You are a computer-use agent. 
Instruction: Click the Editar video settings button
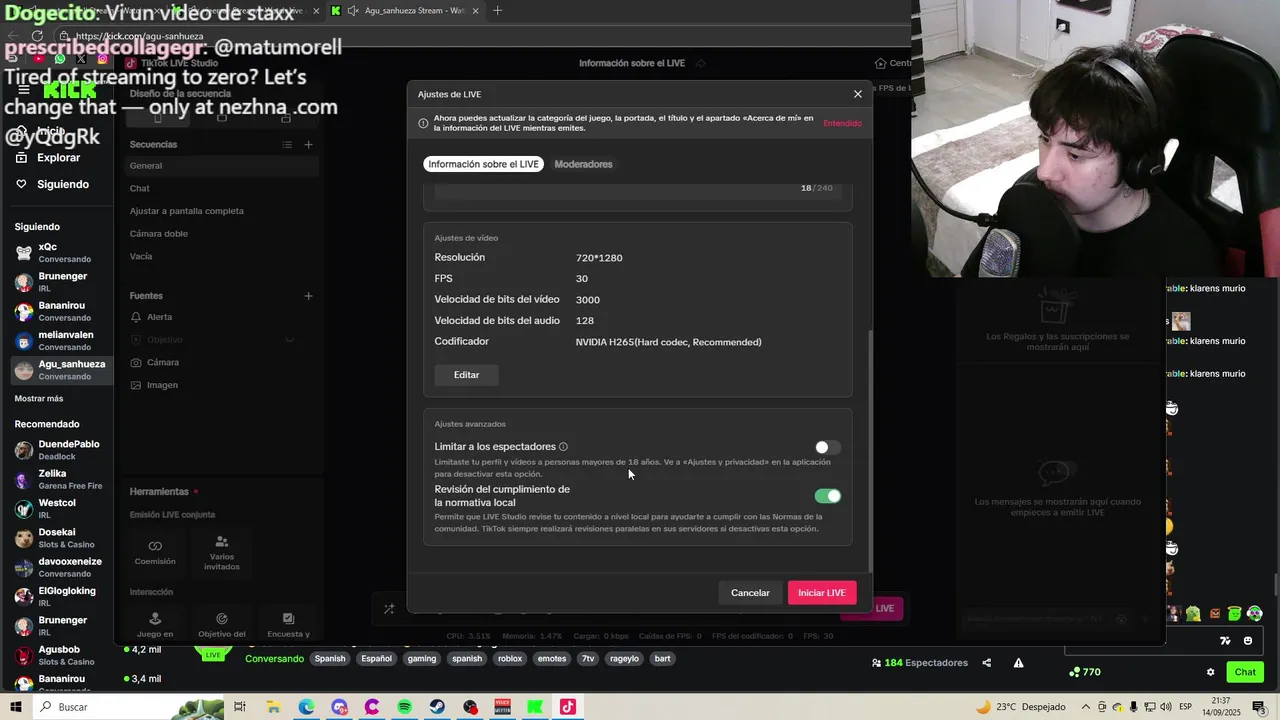tap(466, 375)
